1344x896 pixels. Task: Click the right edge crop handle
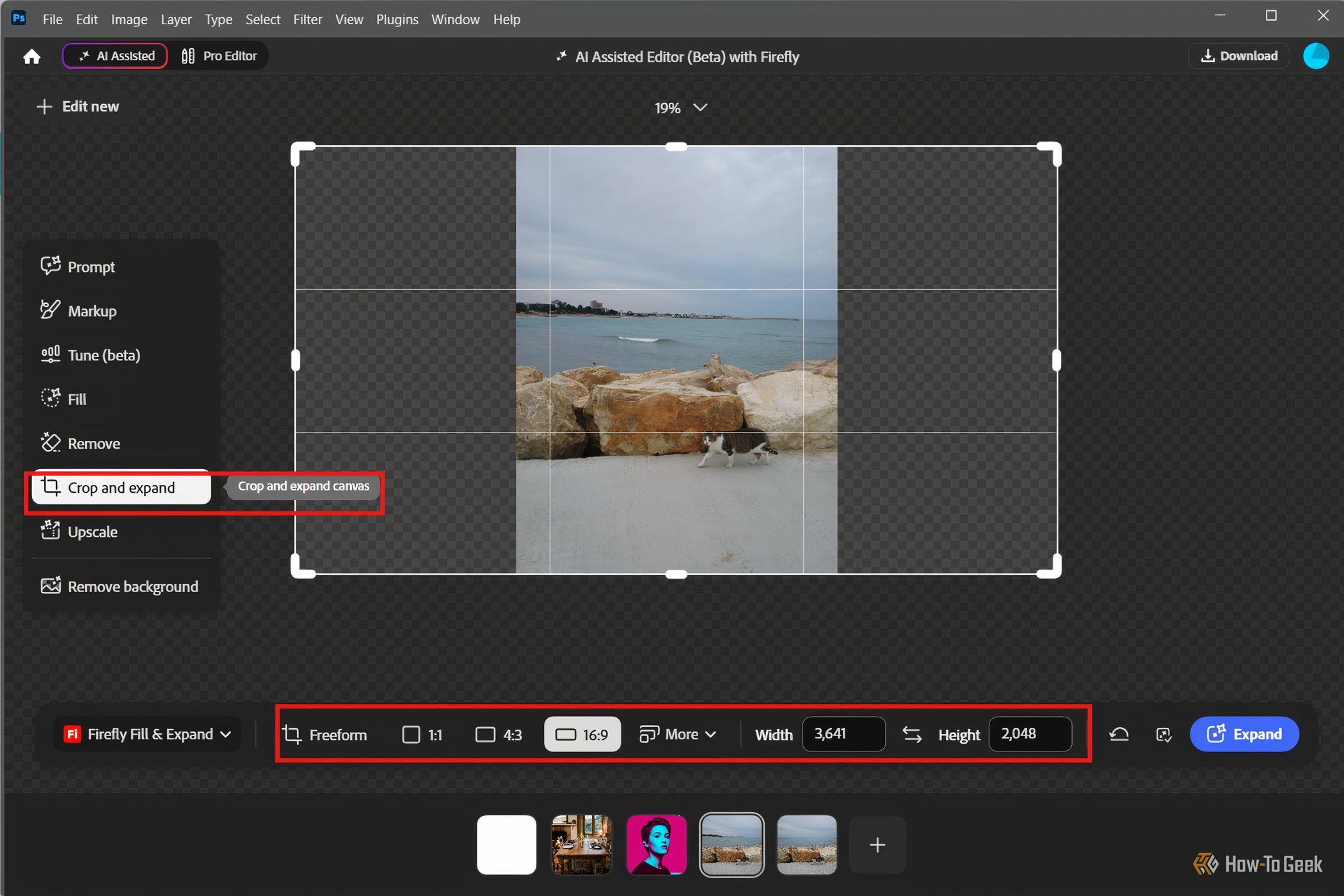[x=1056, y=360]
